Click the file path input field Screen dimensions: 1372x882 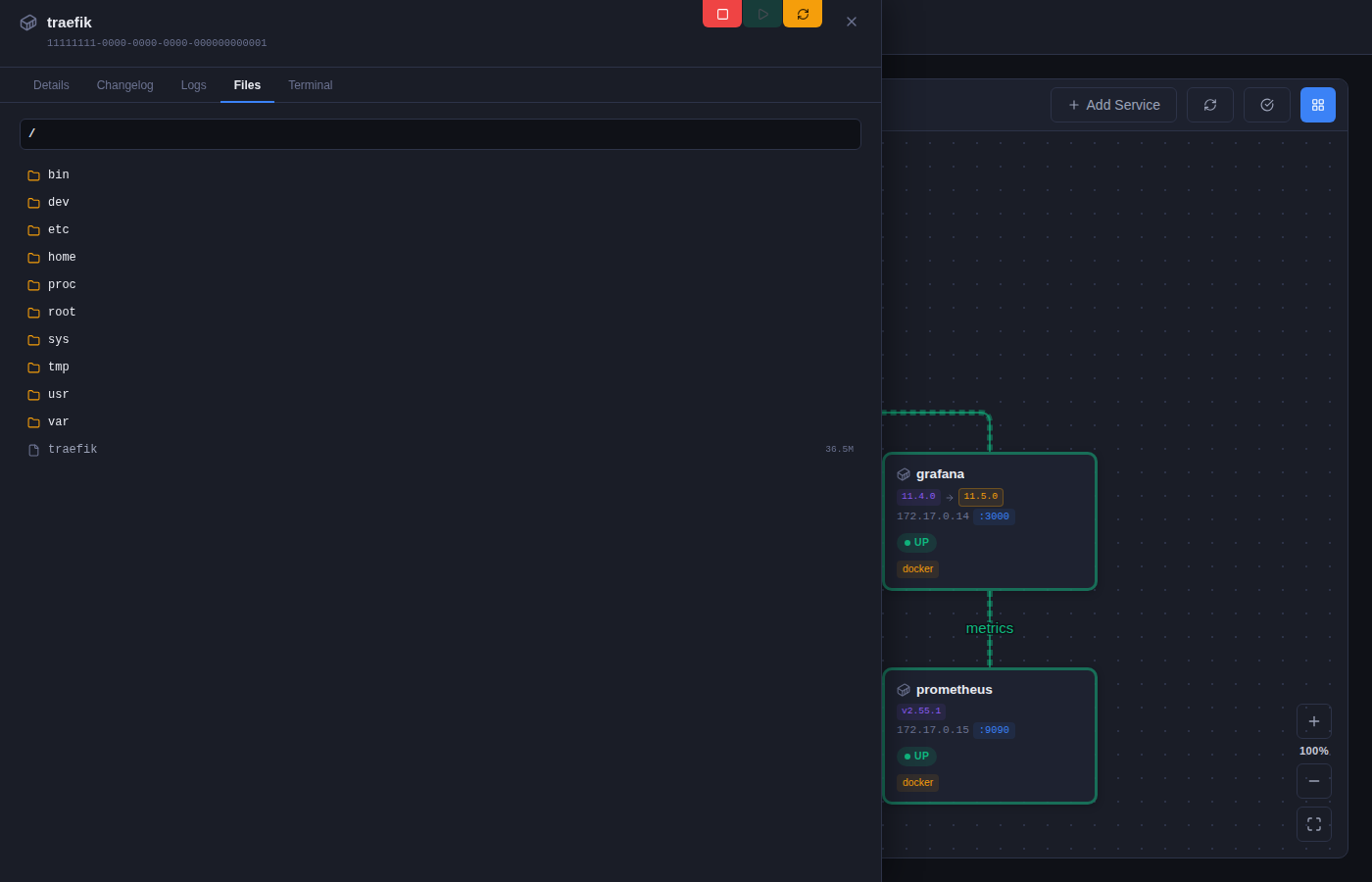coord(440,134)
